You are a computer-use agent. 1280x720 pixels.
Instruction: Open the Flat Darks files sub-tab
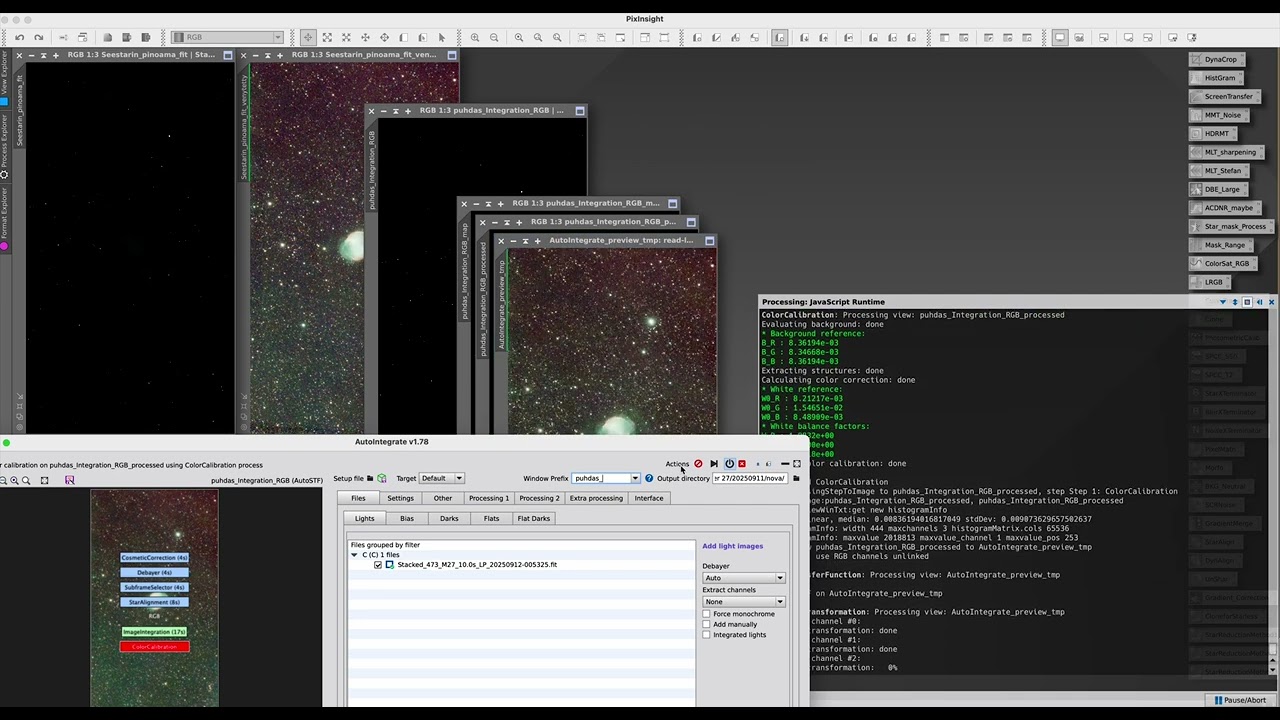click(x=534, y=518)
